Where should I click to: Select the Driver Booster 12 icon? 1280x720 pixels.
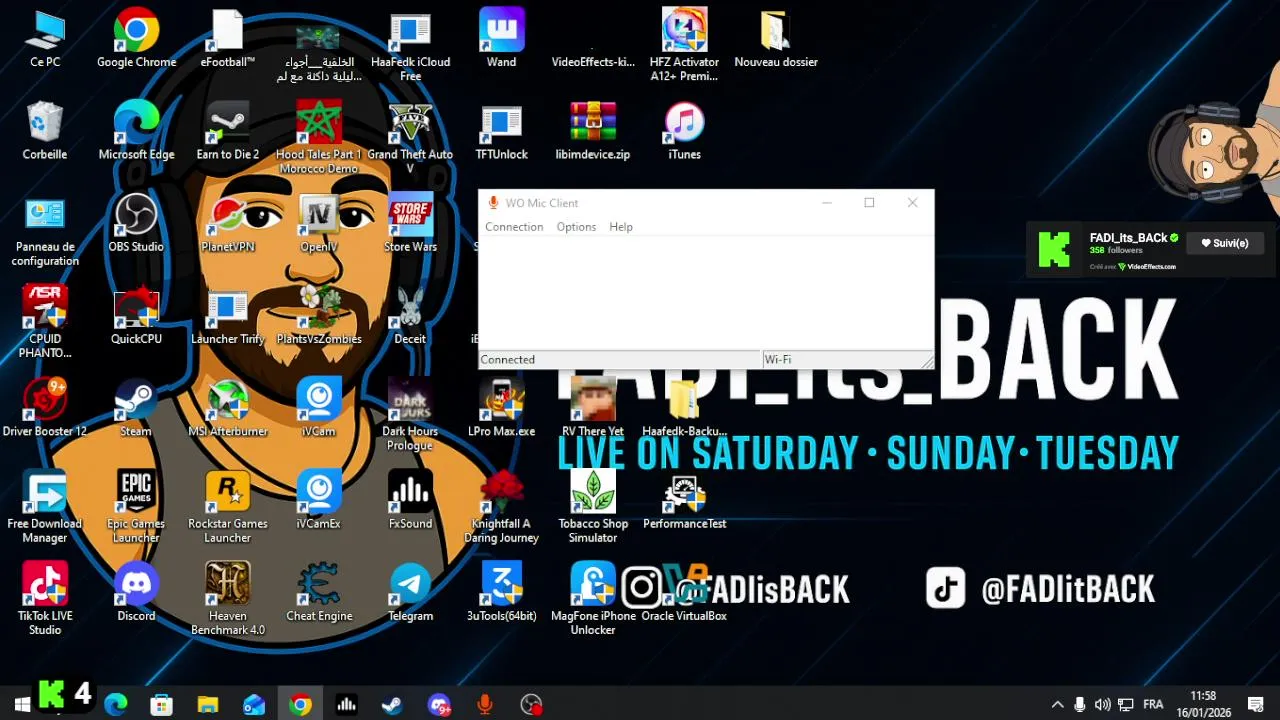point(45,408)
